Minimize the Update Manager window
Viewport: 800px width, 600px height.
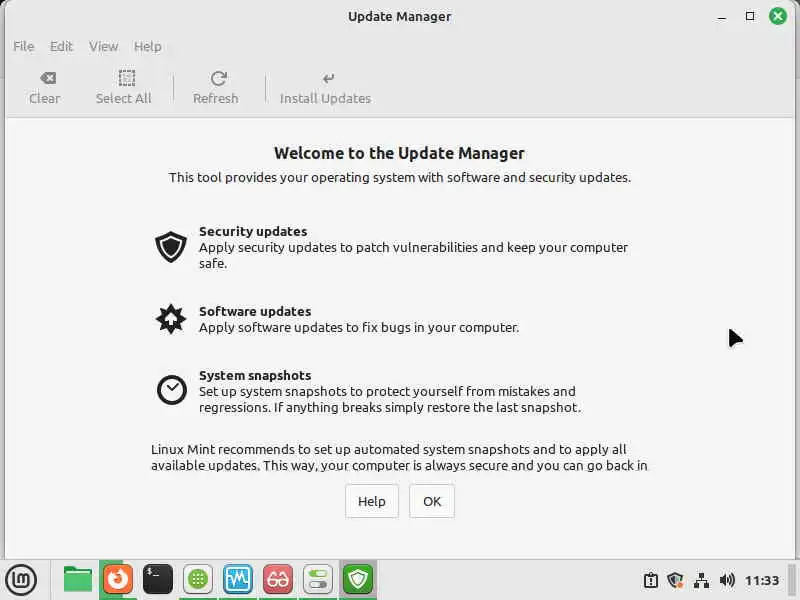[721, 17]
